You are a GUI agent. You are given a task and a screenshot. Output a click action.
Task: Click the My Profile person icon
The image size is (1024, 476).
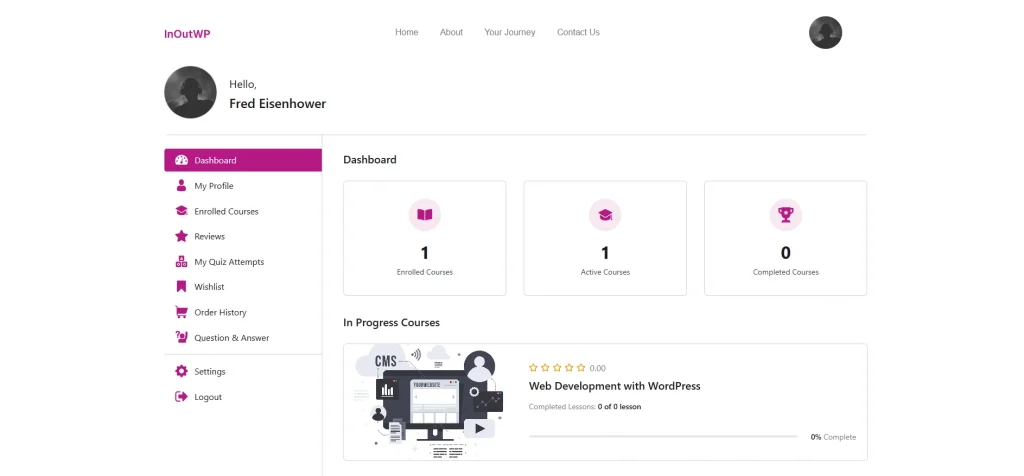181,186
